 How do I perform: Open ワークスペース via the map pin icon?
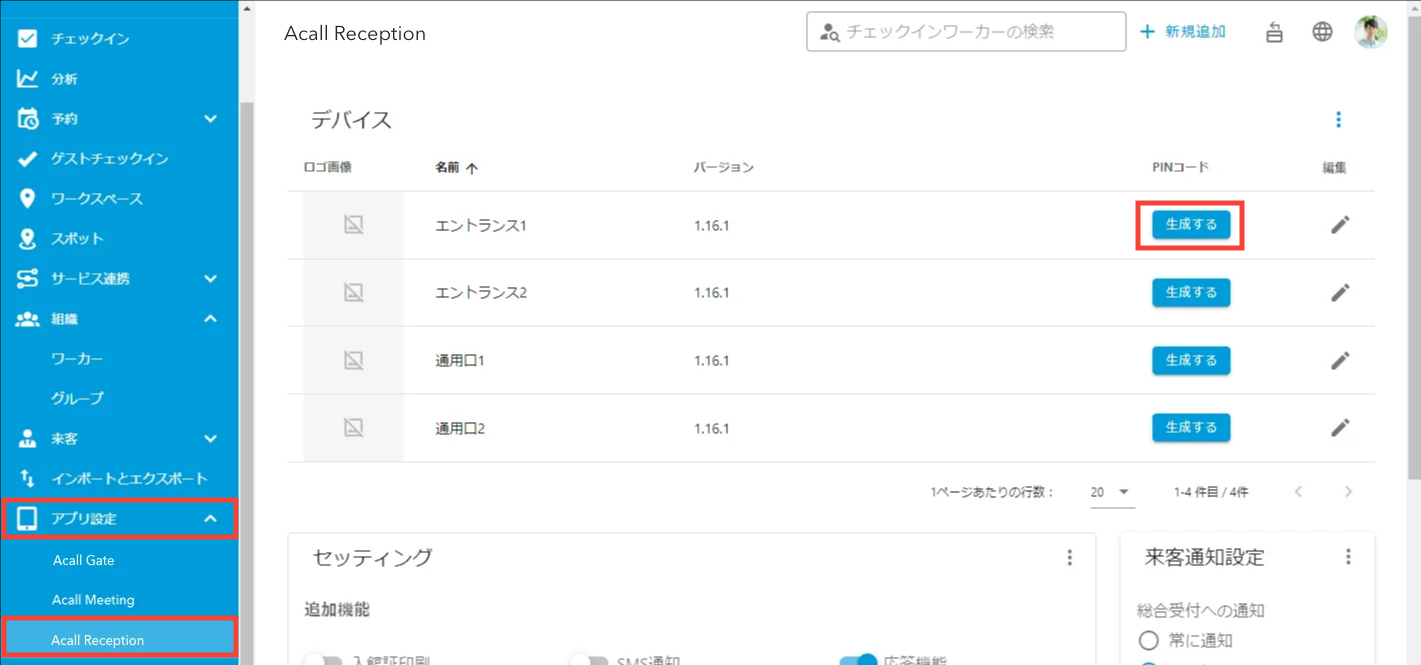point(27,199)
